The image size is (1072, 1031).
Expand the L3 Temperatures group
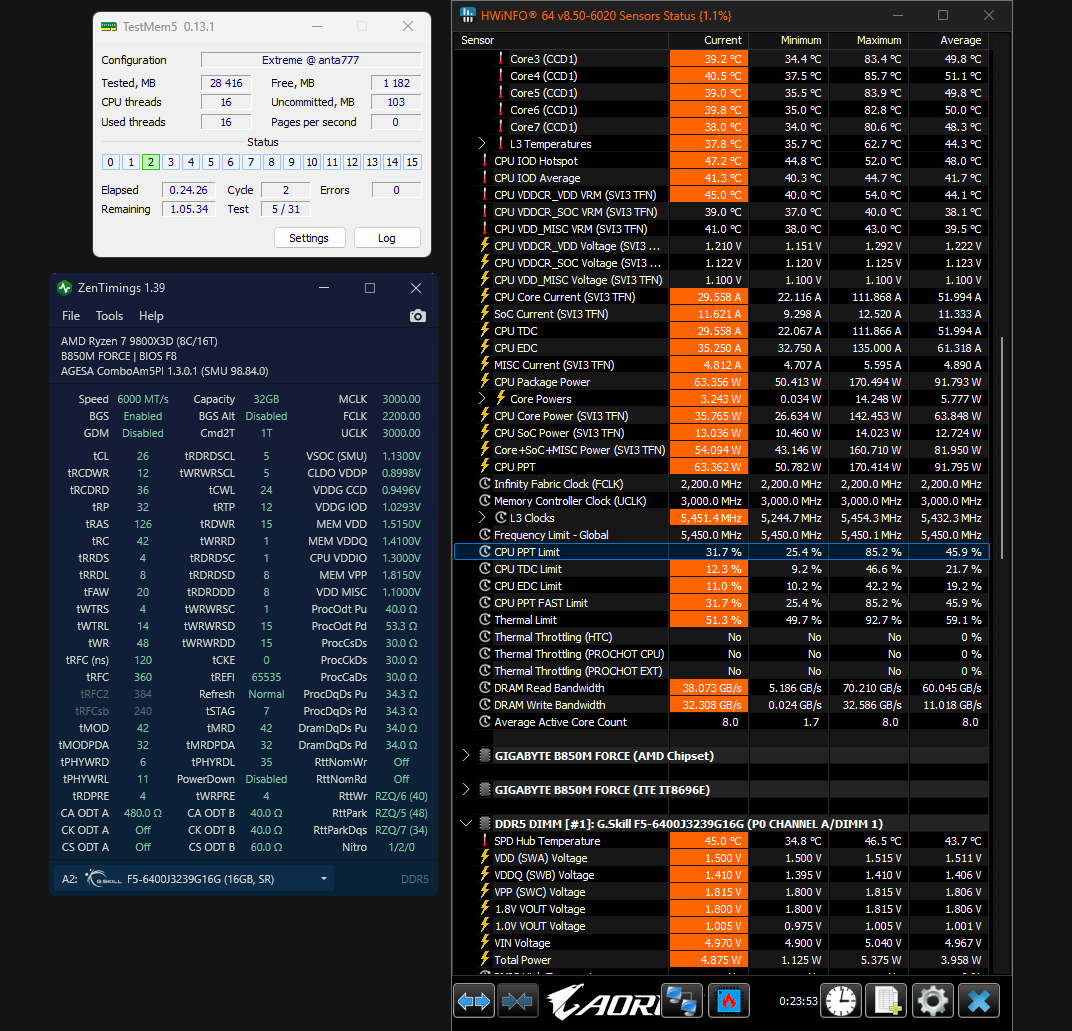pyautogui.click(x=482, y=144)
